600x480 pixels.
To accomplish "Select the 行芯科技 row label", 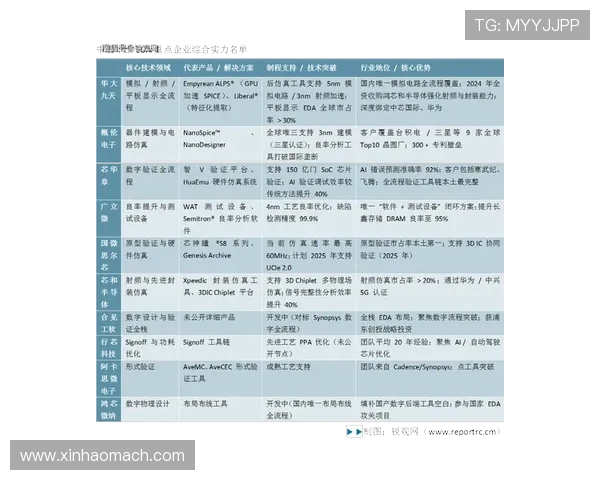I will (109, 347).
